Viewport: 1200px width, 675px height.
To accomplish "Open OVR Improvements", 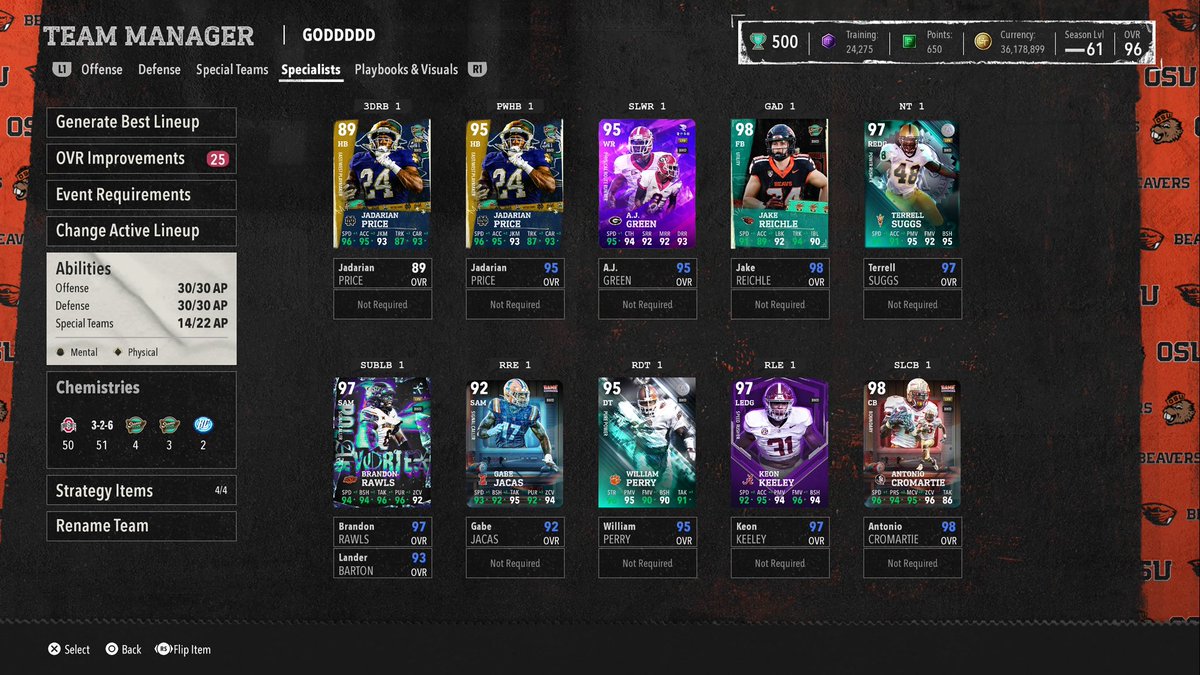I will tap(141, 158).
